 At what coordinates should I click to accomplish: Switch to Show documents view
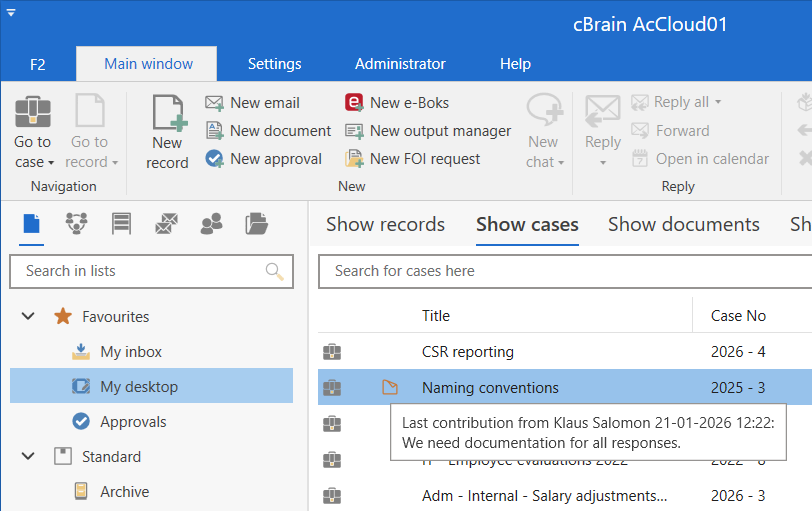click(x=684, y=225)
